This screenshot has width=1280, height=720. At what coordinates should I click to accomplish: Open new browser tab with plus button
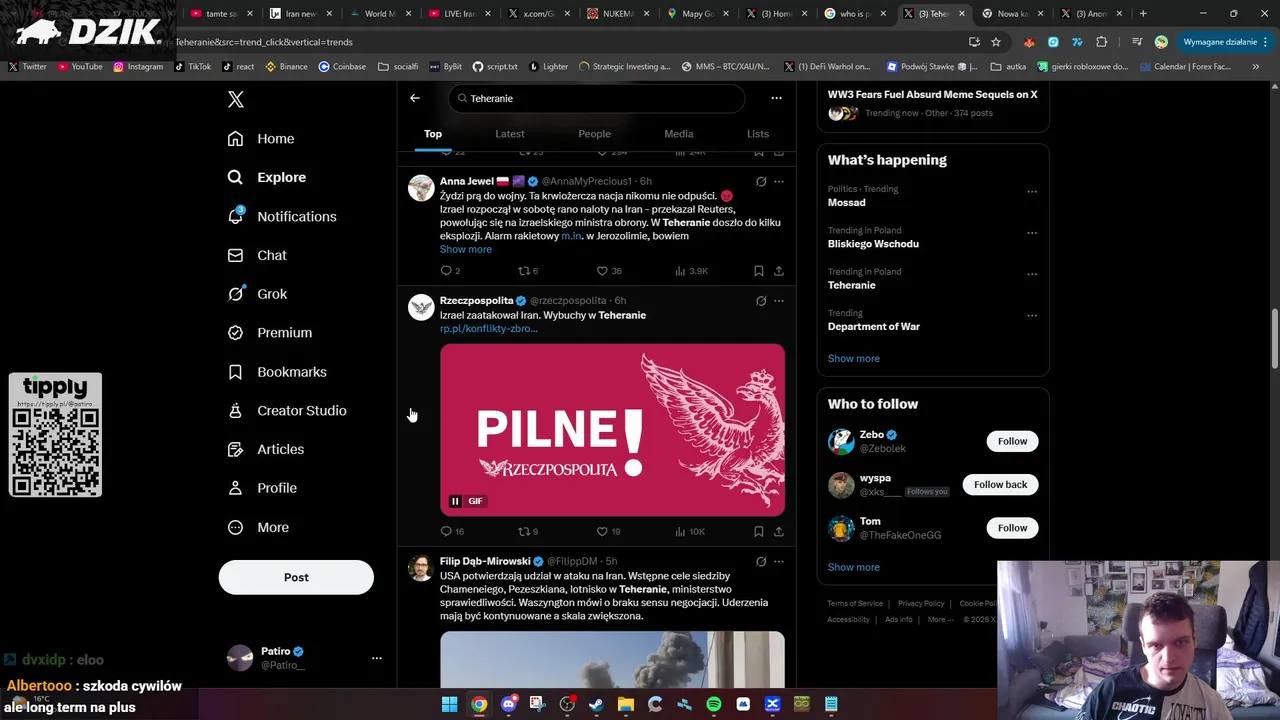[1143, 14]
